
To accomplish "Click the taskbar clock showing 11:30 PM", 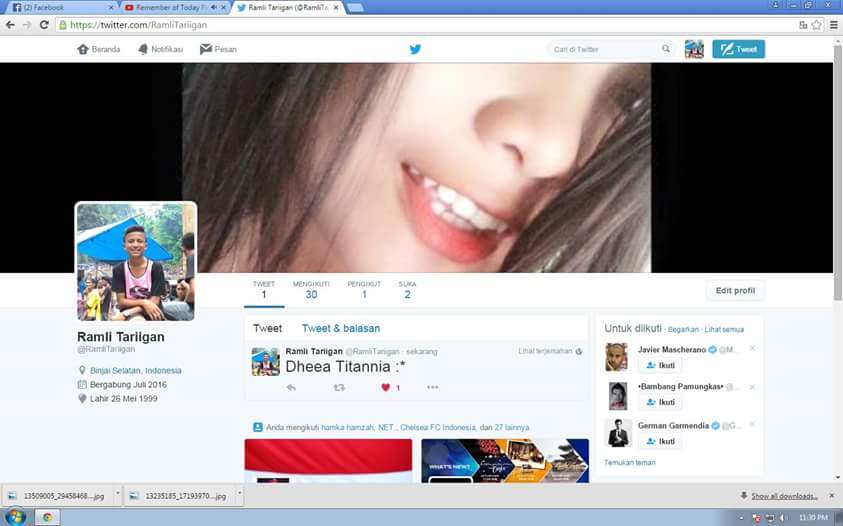I will (812, 517).
